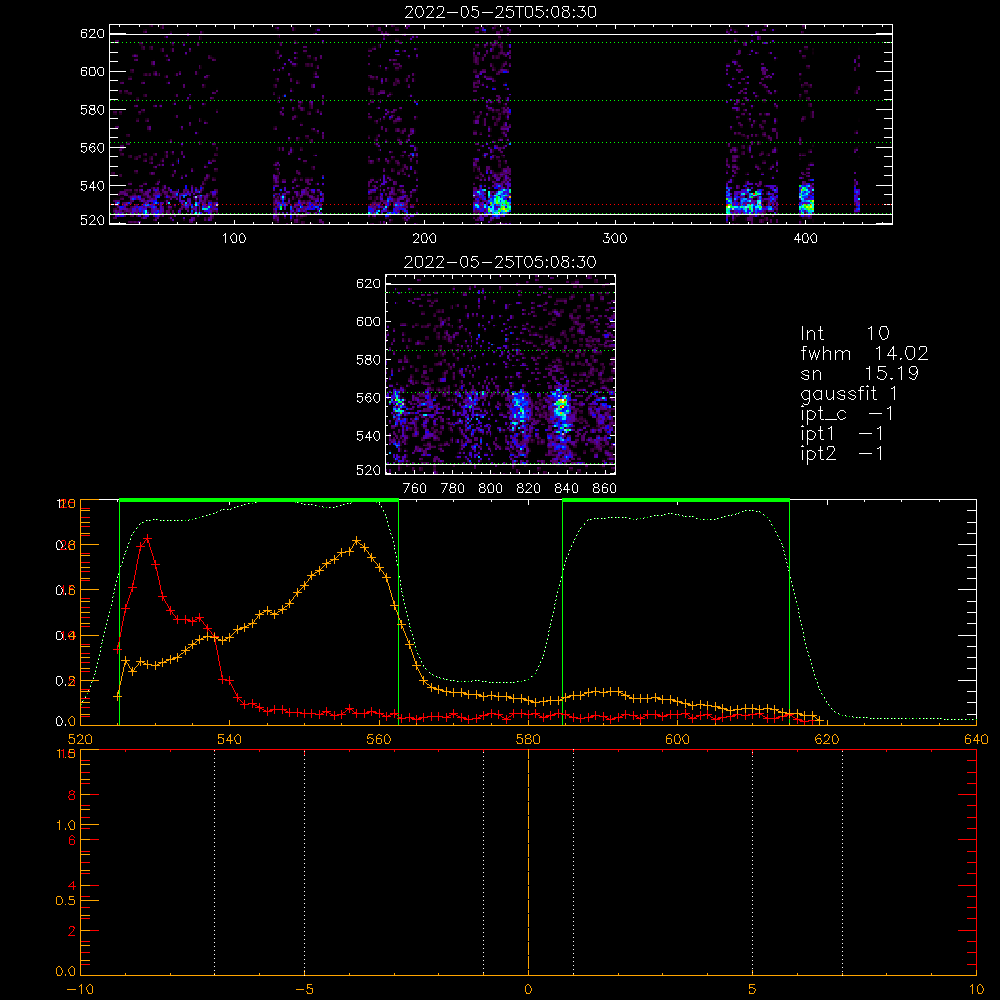Screen dimensions: 1000x1000
Task: Click the thick green bar over the left window
Action: [x=259, y=501]
